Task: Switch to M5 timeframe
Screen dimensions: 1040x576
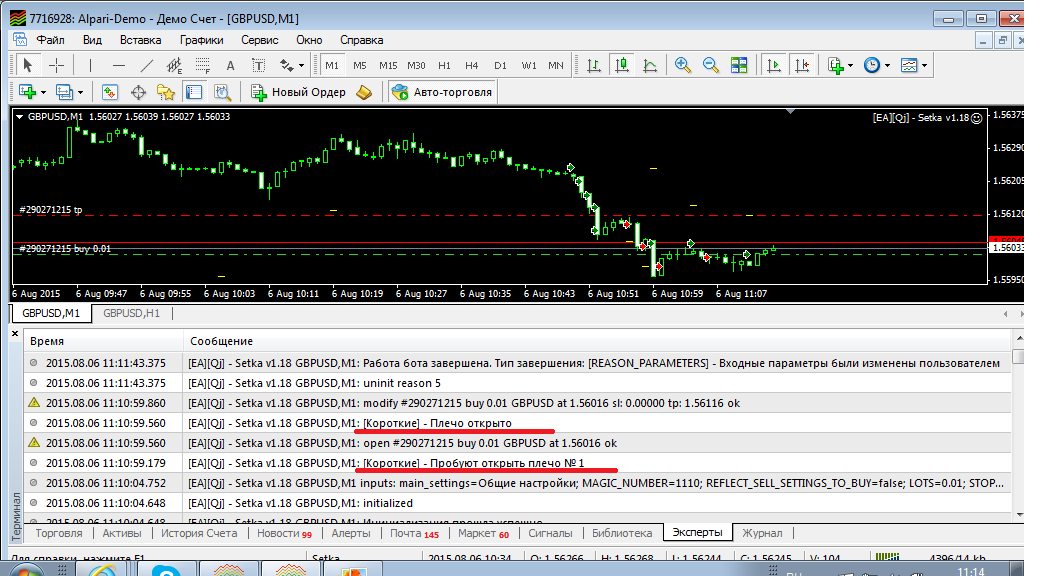Action: pos(359,65)
